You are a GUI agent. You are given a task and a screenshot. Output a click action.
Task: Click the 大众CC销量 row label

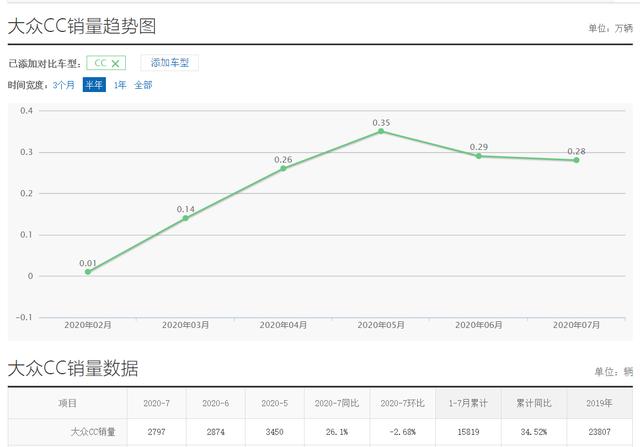tap(93, 432)
